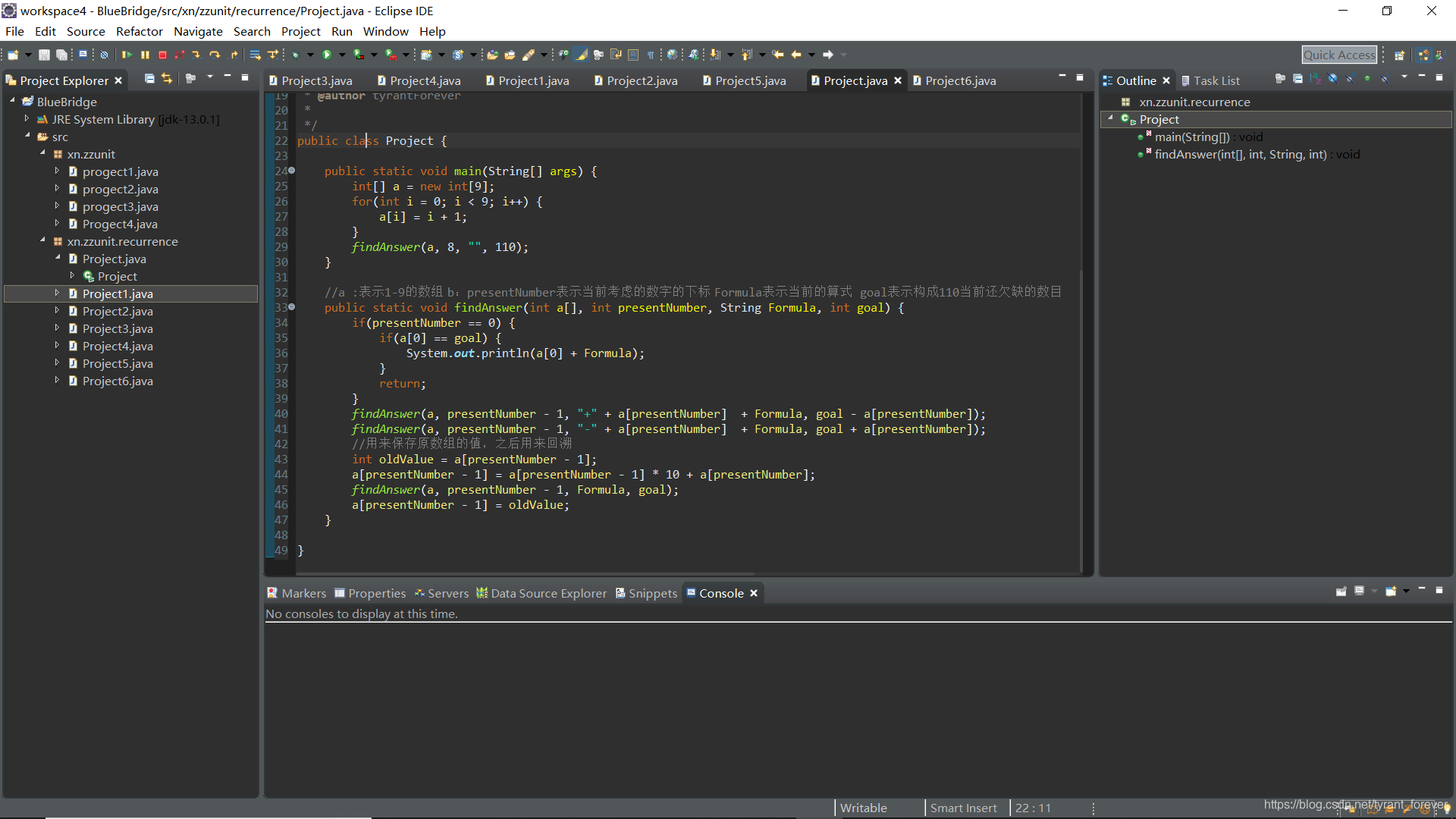1456x819 pixels.
Task: Click the New Java Class icon
Action: click(458, 55)
